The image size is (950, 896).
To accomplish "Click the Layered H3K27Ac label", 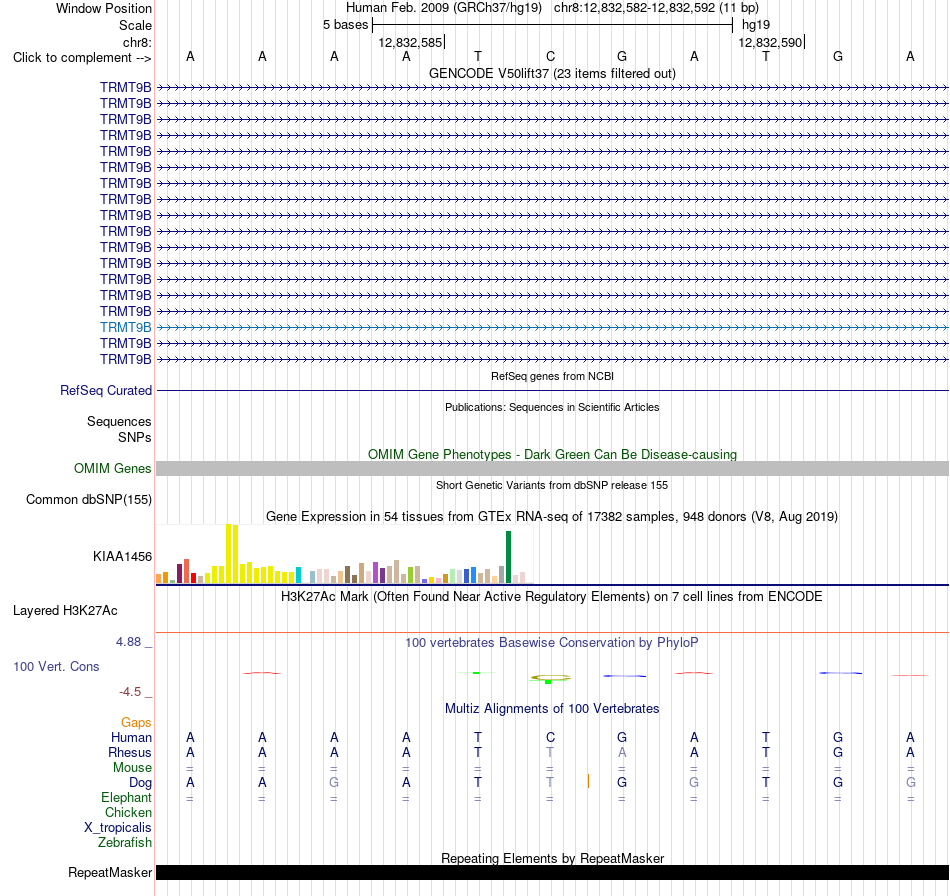I will click(x=65, y=610).
